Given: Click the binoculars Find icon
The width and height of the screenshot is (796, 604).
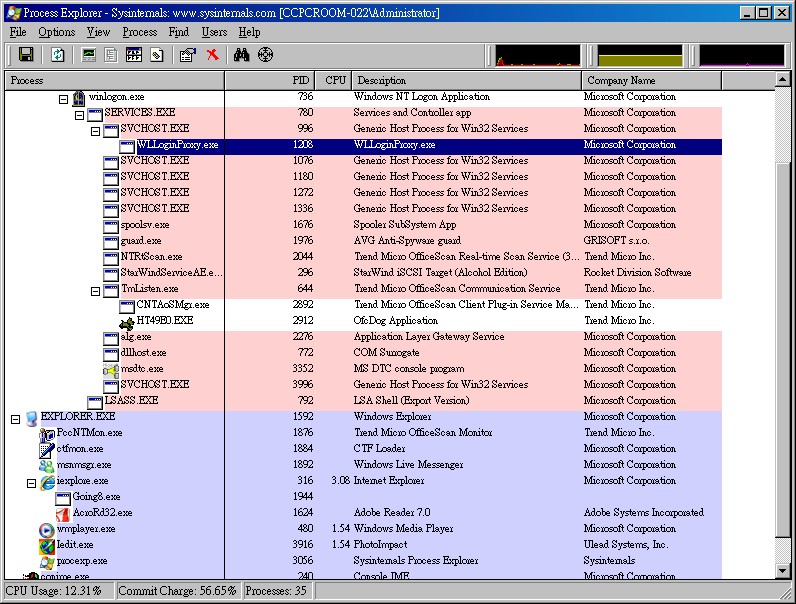Looking at the screenshot, I should [242, 54].
